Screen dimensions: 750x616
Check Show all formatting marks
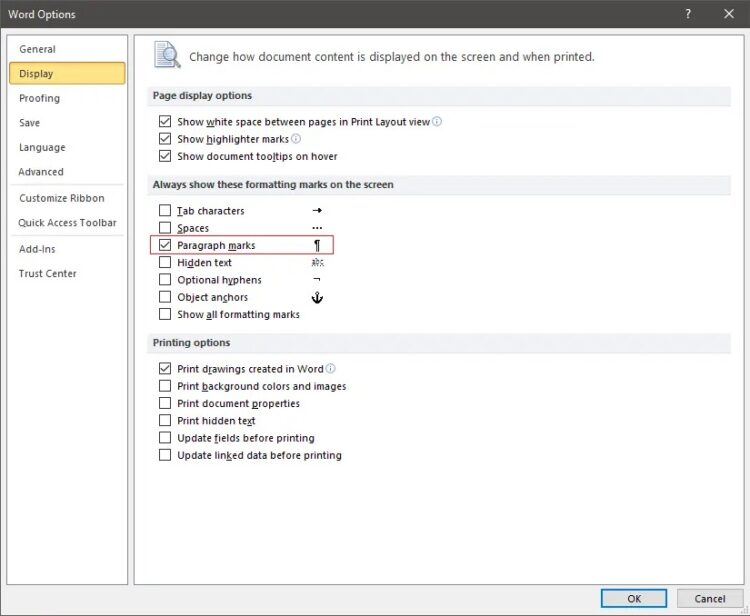click(x=165, y=314)
